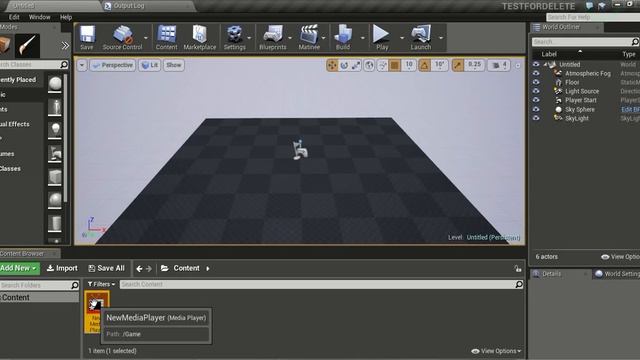Open the Show viewport menu
This screenshot has width=640, height=360.
[173, 65]
